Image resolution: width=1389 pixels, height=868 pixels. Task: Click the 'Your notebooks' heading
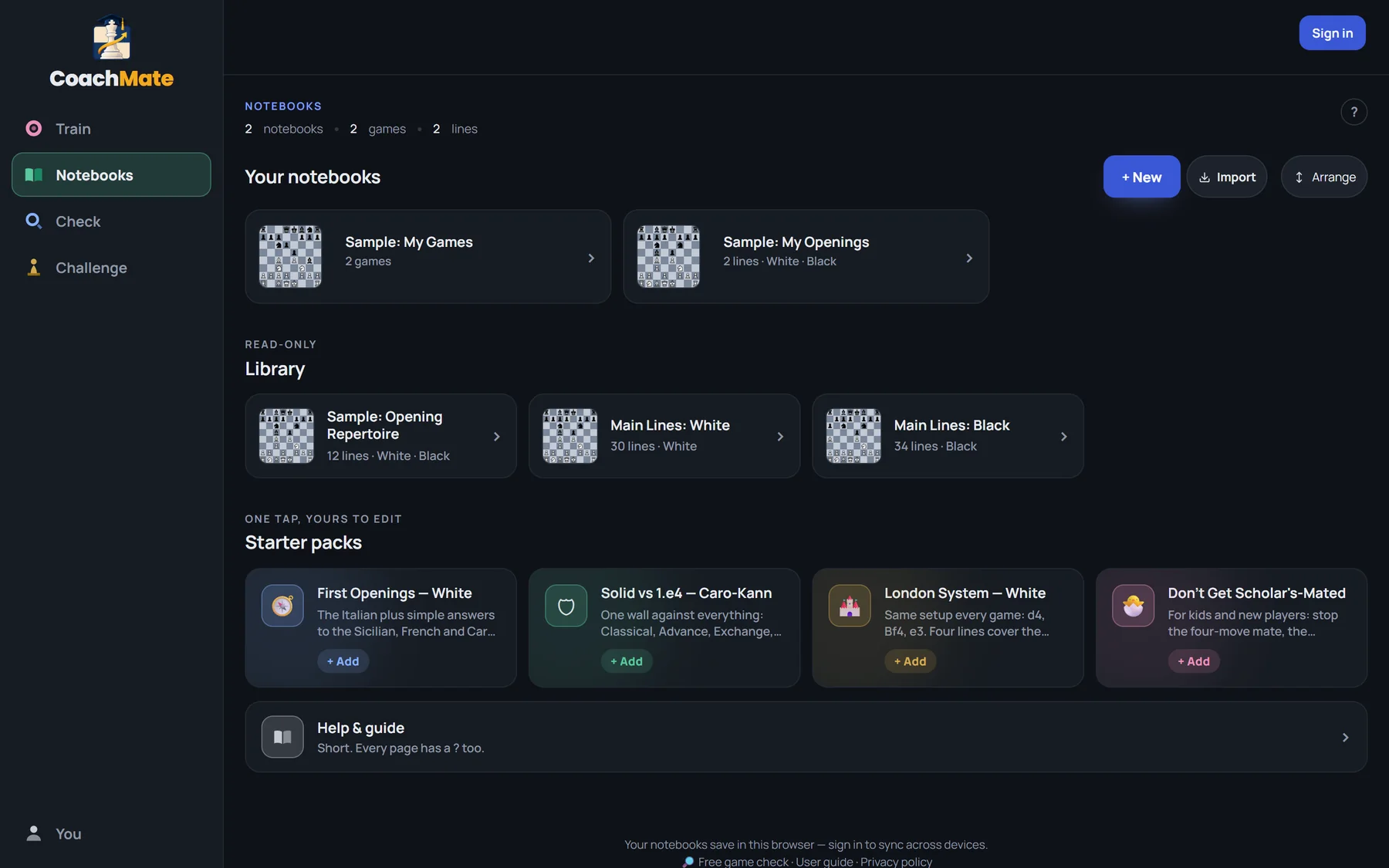coord(313,177)
